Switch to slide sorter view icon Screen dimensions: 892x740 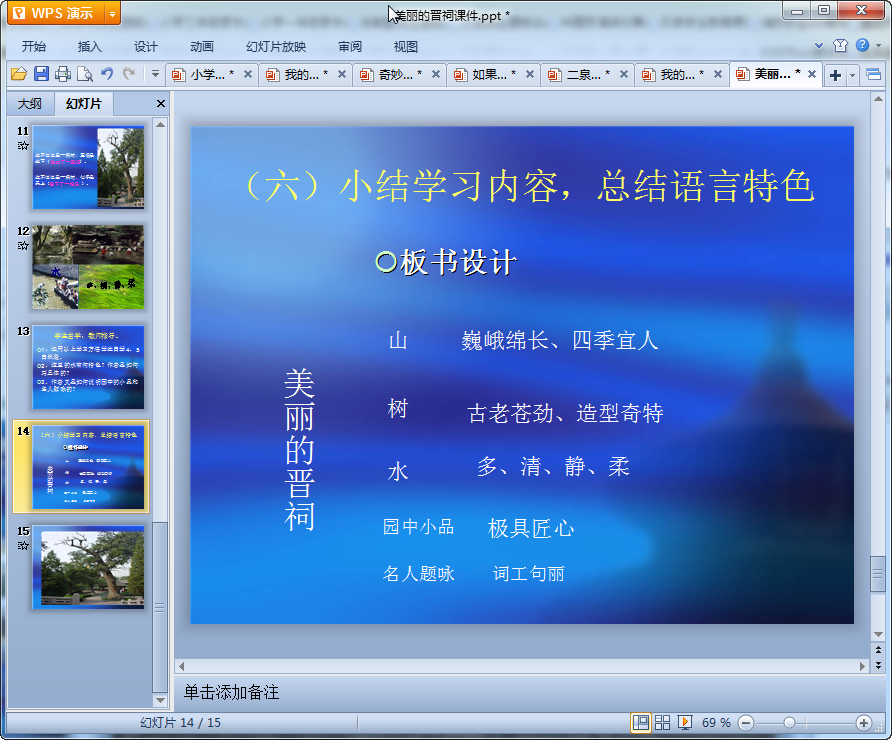pyautogui.click(x=662, y=722)
